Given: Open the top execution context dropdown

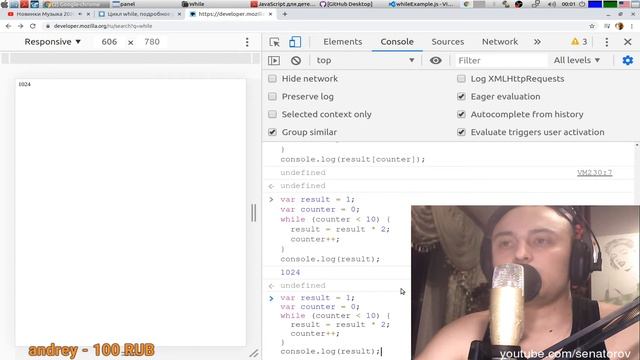Looking at the screenshot, I should [365, 60].
